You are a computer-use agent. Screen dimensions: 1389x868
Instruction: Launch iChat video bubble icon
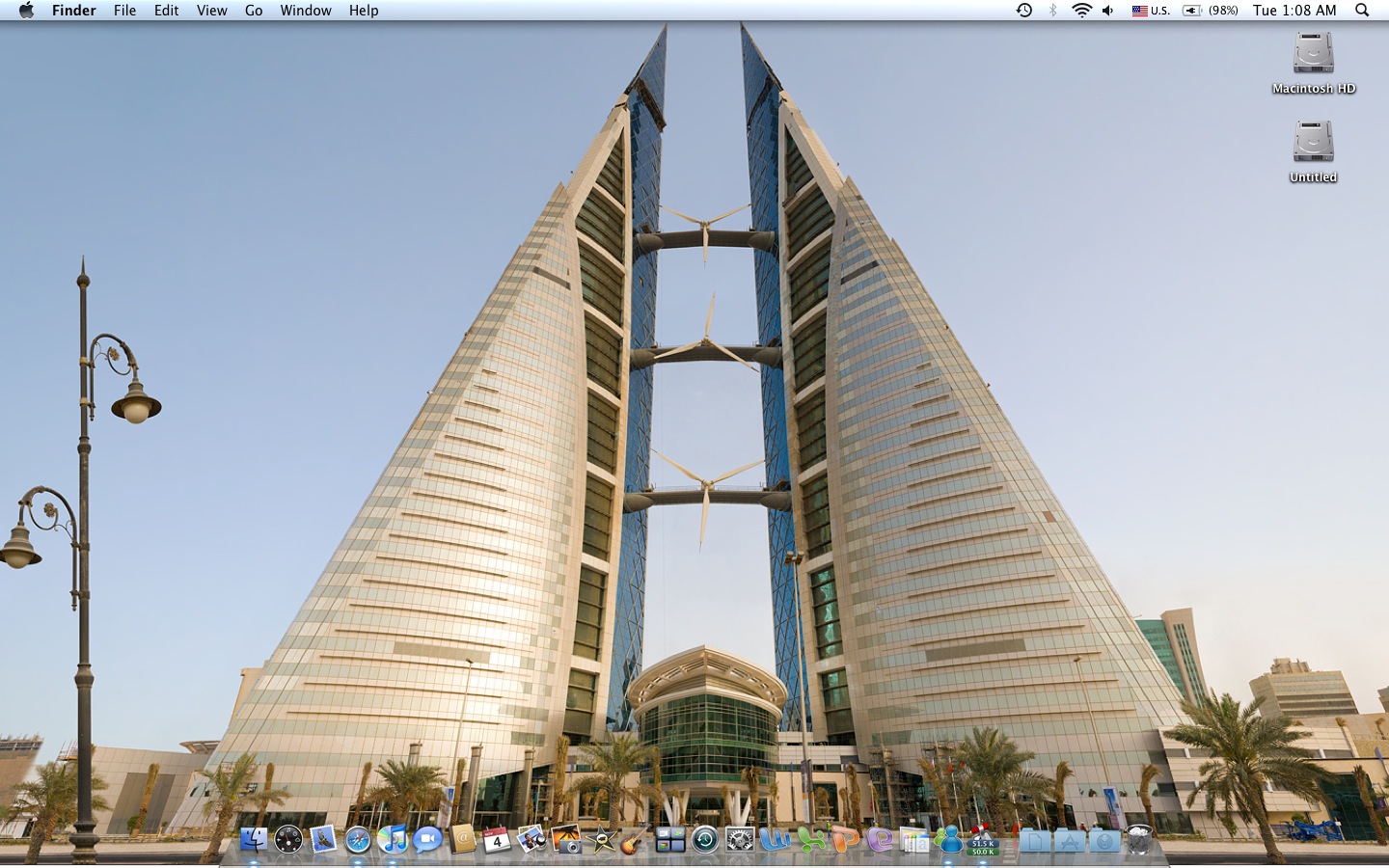pyautogui.click(x=427, y=839)
